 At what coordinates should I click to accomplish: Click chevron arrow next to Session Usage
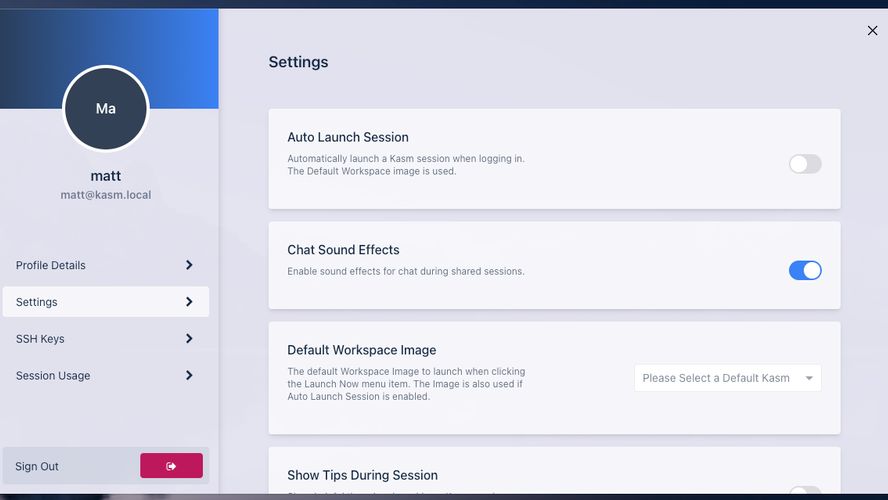189,375
